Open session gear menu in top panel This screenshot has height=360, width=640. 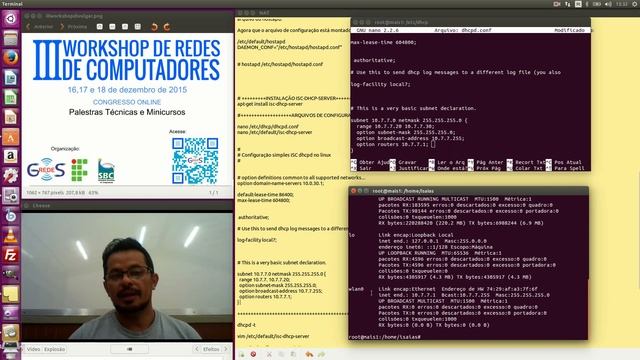point(635,4)
